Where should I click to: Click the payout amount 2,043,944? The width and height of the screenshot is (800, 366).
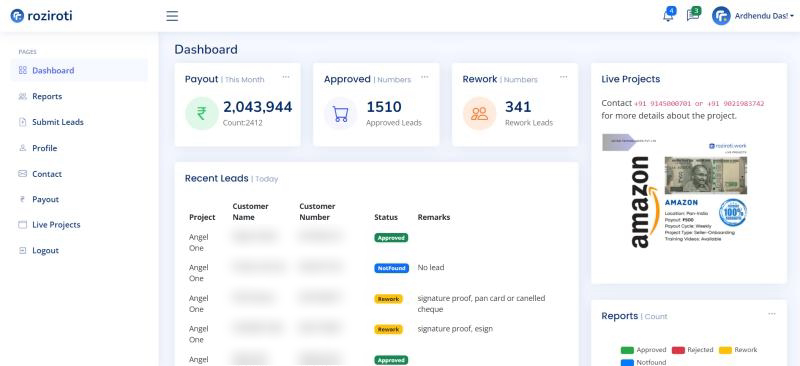coord(258,107)
